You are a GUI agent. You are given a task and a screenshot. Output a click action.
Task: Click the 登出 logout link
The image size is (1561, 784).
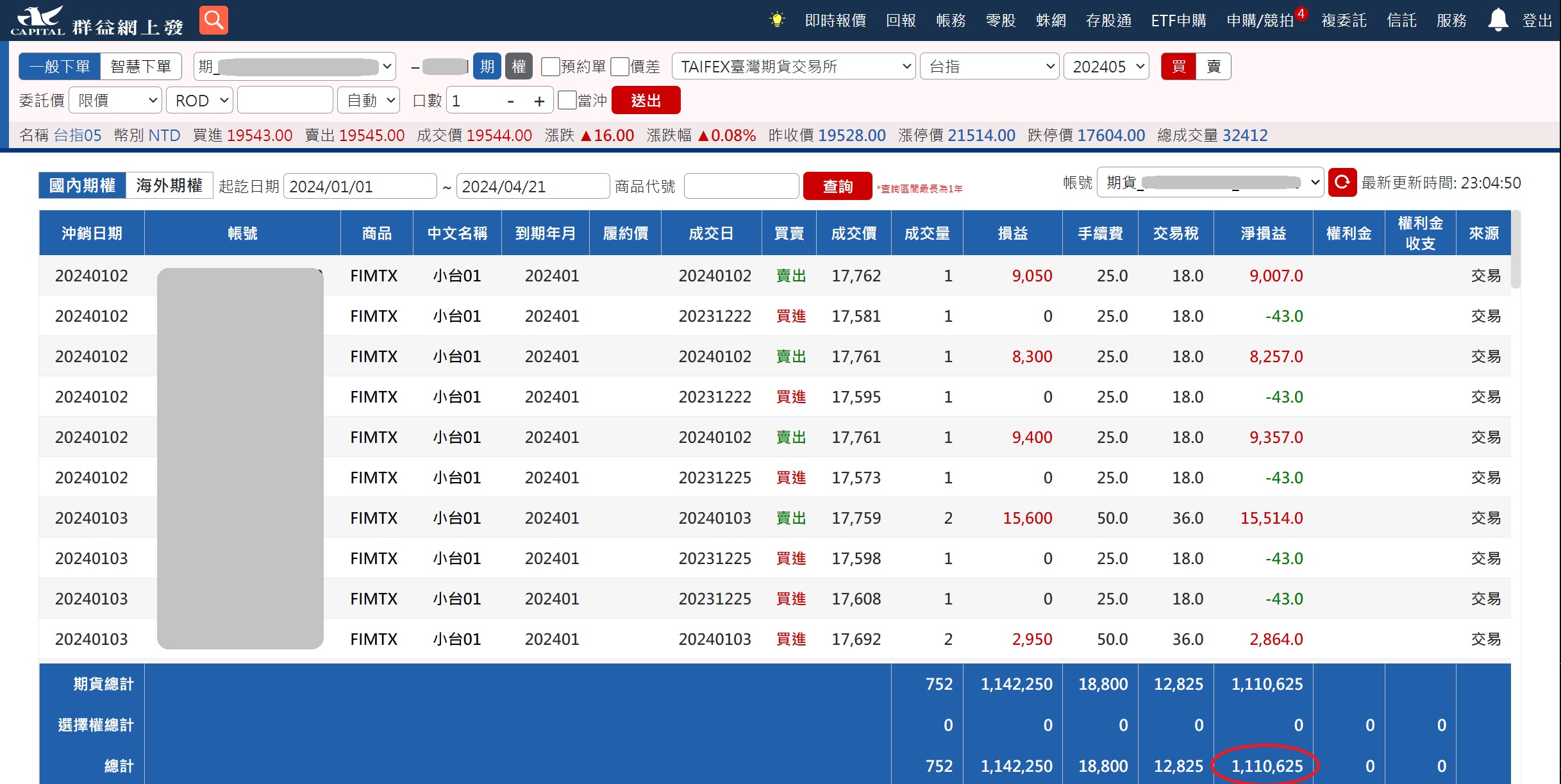pyautogui.click(x=1537, y=21)
